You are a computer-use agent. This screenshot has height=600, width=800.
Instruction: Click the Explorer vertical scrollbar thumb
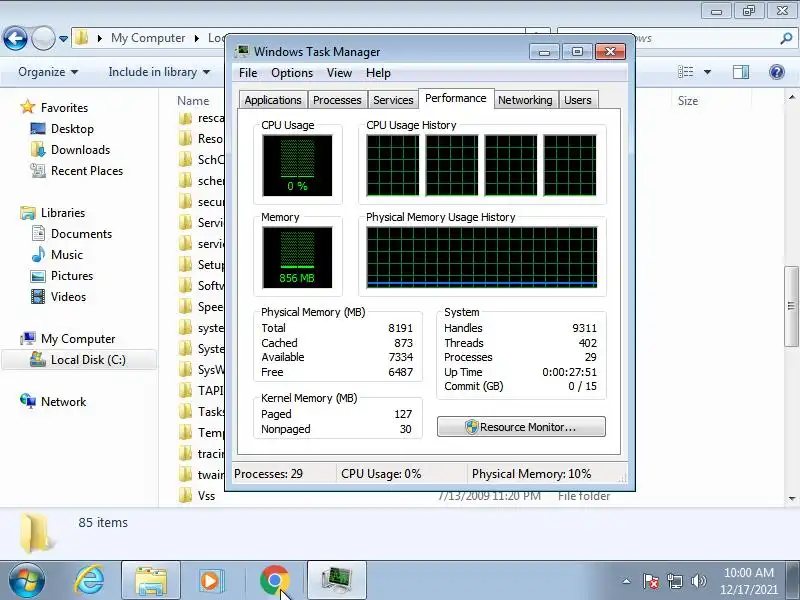tap(792, 306)
